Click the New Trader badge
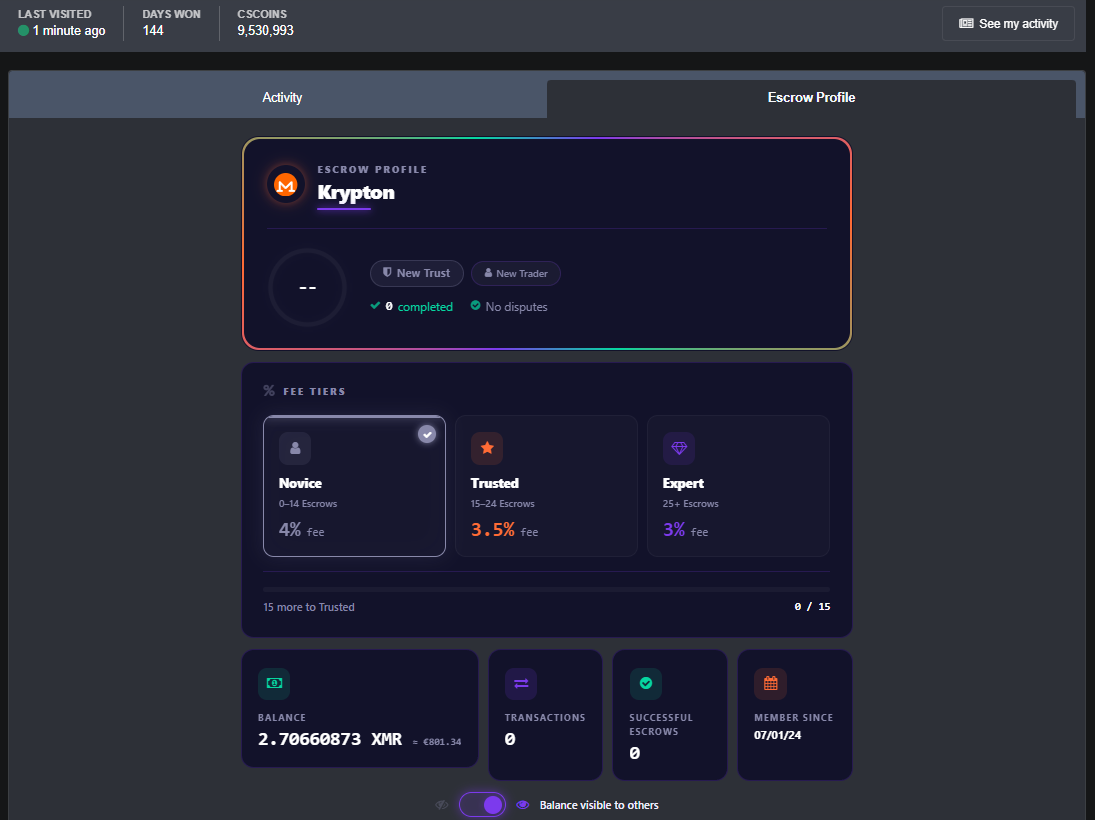 tap(516, 273)
